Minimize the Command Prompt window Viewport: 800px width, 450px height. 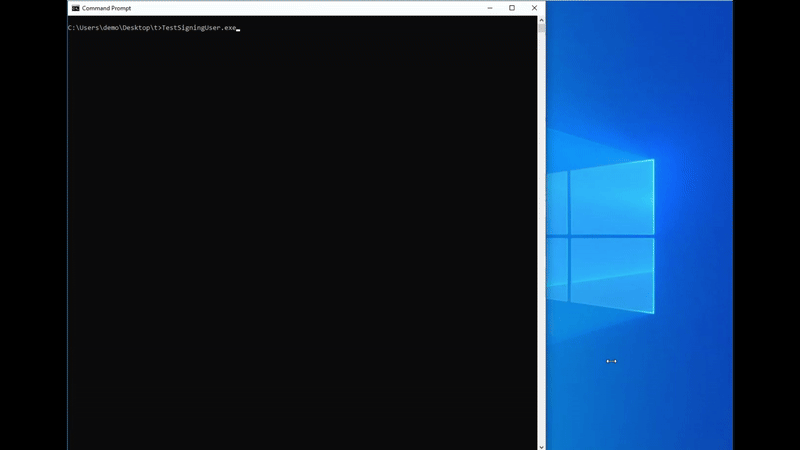(x=489, y=8)
